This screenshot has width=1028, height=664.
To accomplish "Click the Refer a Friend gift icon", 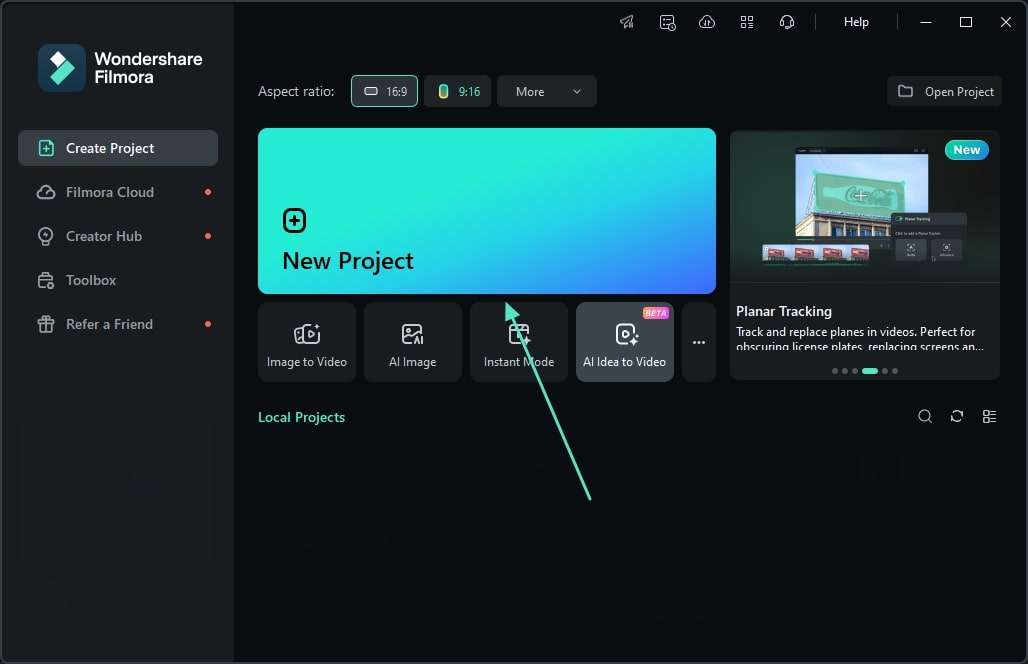I will [x=46, y=324].
